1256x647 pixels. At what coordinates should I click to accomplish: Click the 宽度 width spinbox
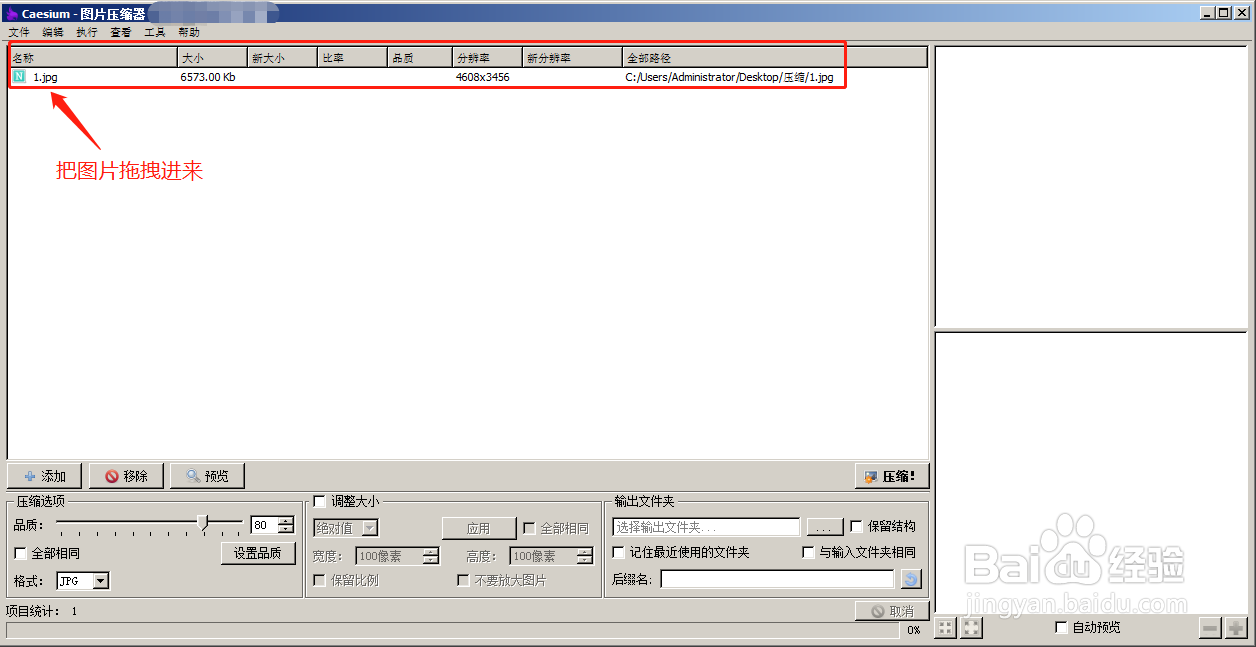(397, 556)
